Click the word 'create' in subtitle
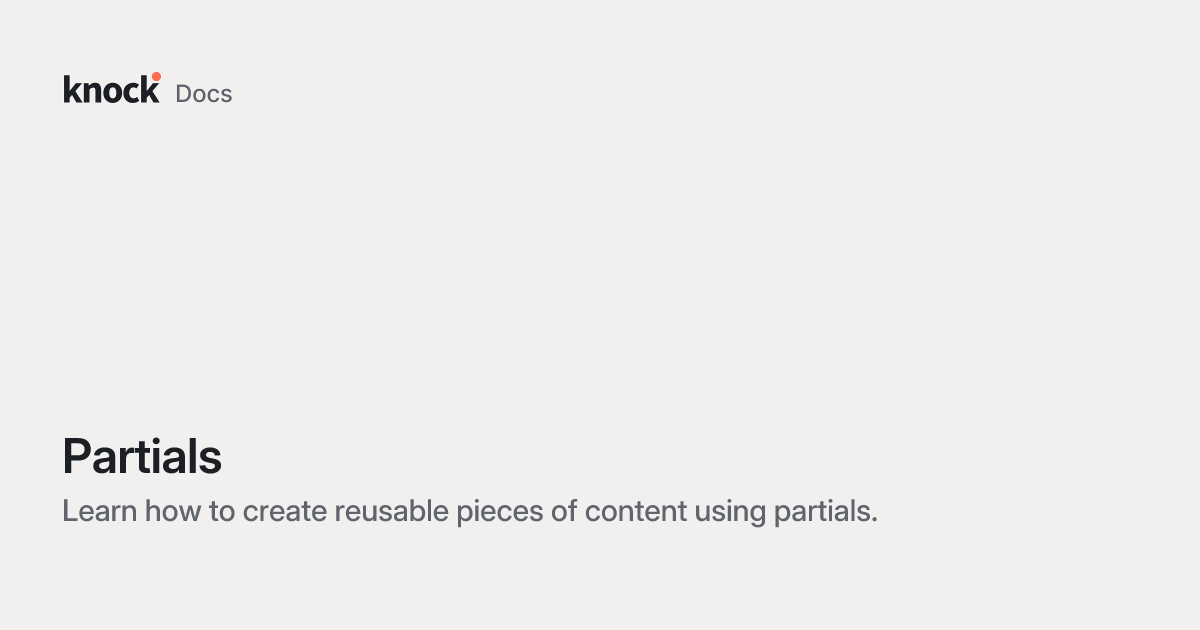Image resolution: width=1200 pixels, height=630 pixels. (x=285, y=512)
